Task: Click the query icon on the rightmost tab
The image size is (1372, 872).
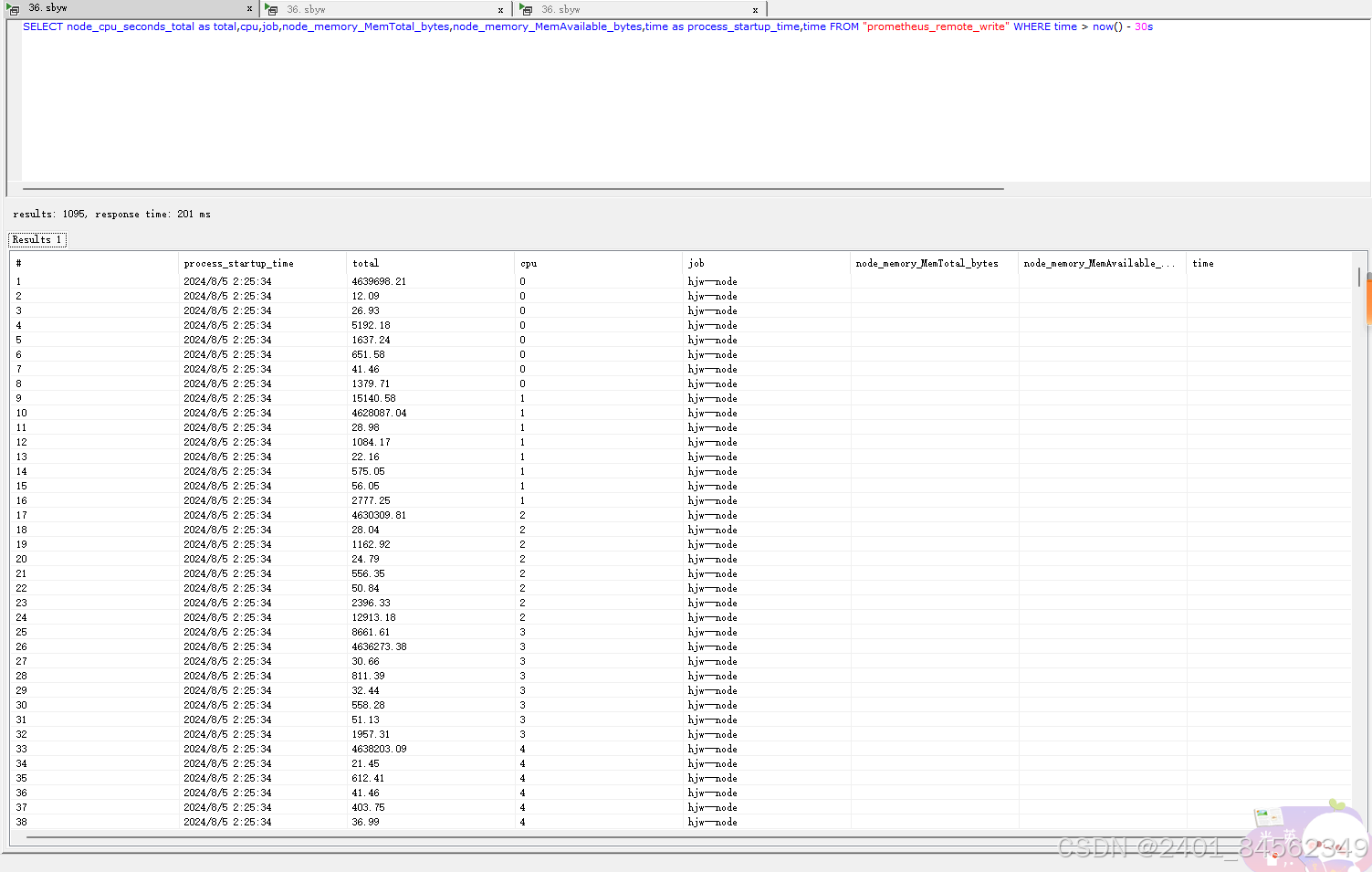Action: coord(527,9)
